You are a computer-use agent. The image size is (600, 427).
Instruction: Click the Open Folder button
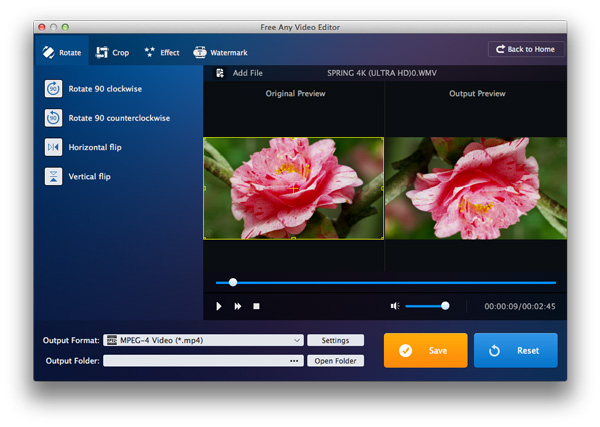click(x=335, y=360)
